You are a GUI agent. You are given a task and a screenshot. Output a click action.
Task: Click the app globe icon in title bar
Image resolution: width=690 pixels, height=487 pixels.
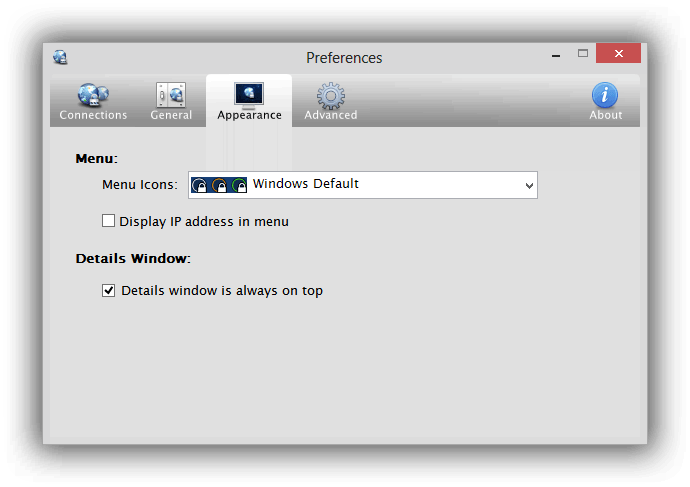point(60,57)
